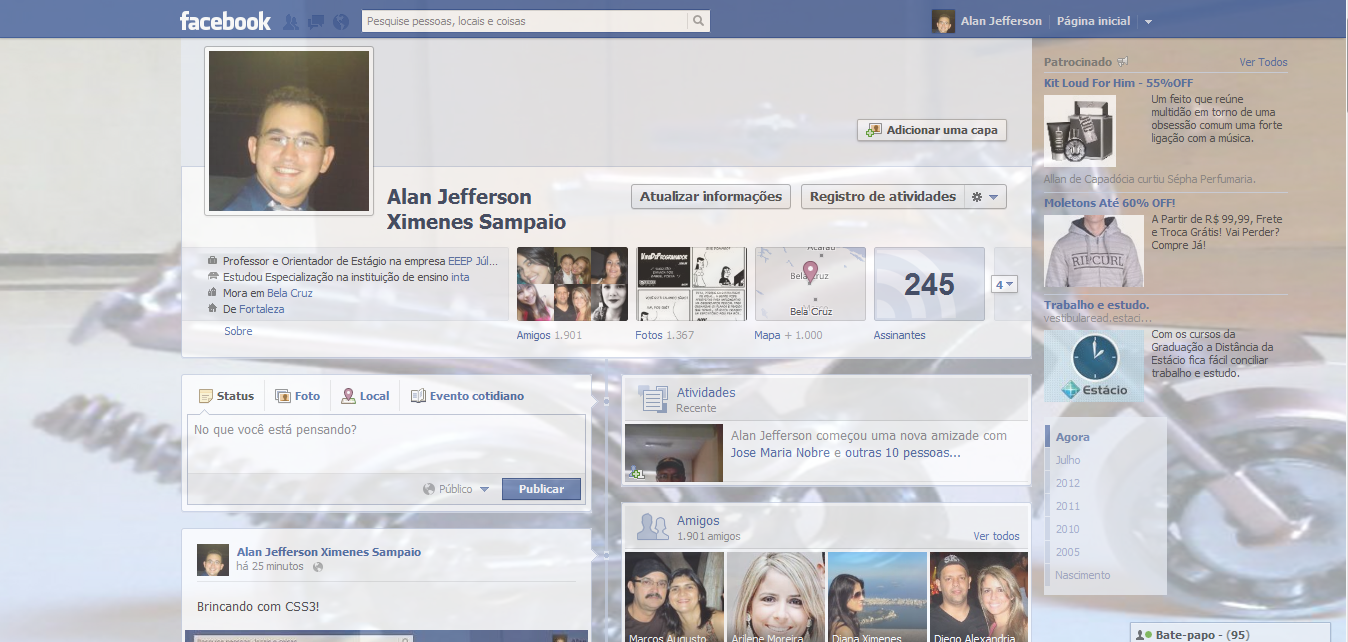Image resolution: width=1348 pixels, height=642 pixels.
Task: Open account menu arrow in top bar
Action: click(x=1148, y=22)
